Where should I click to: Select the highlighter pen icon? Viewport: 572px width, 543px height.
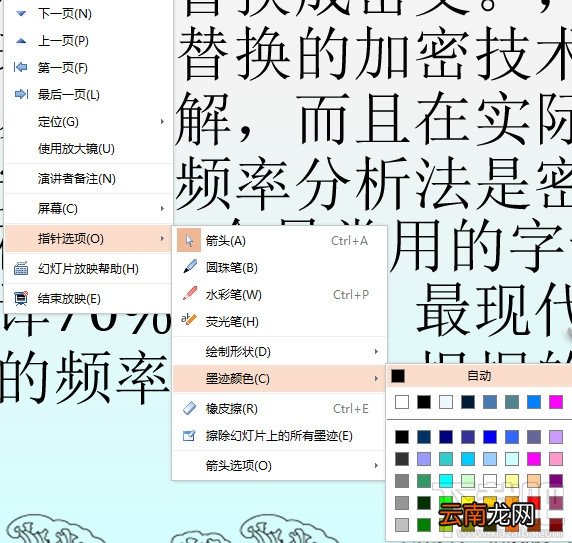click(x=189, y=319)
